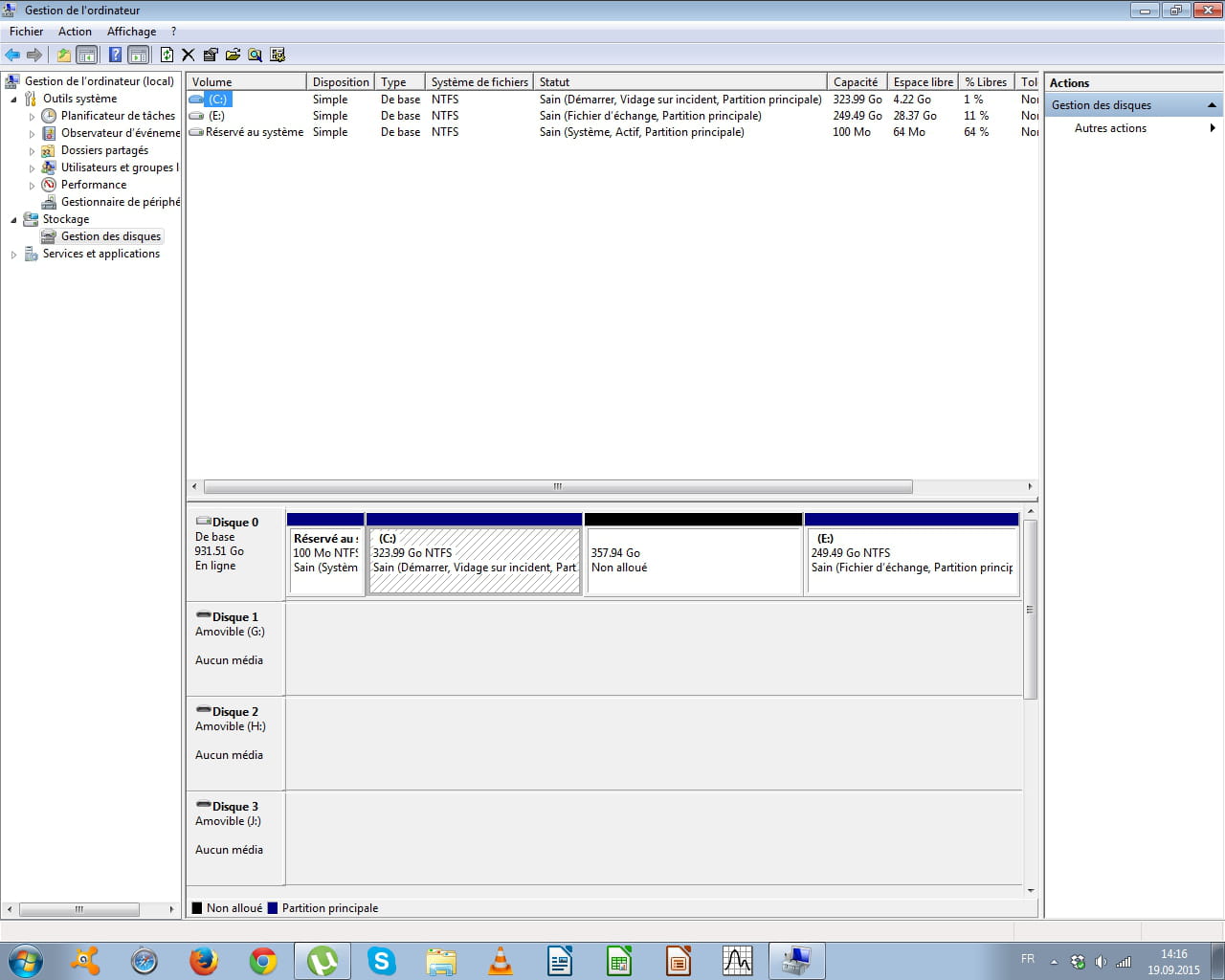Image resolution: width=1225 pixels, height=980 pixels.
Task: Select the 357.94 Go Non alloué block
Action: tap(693, 554)
